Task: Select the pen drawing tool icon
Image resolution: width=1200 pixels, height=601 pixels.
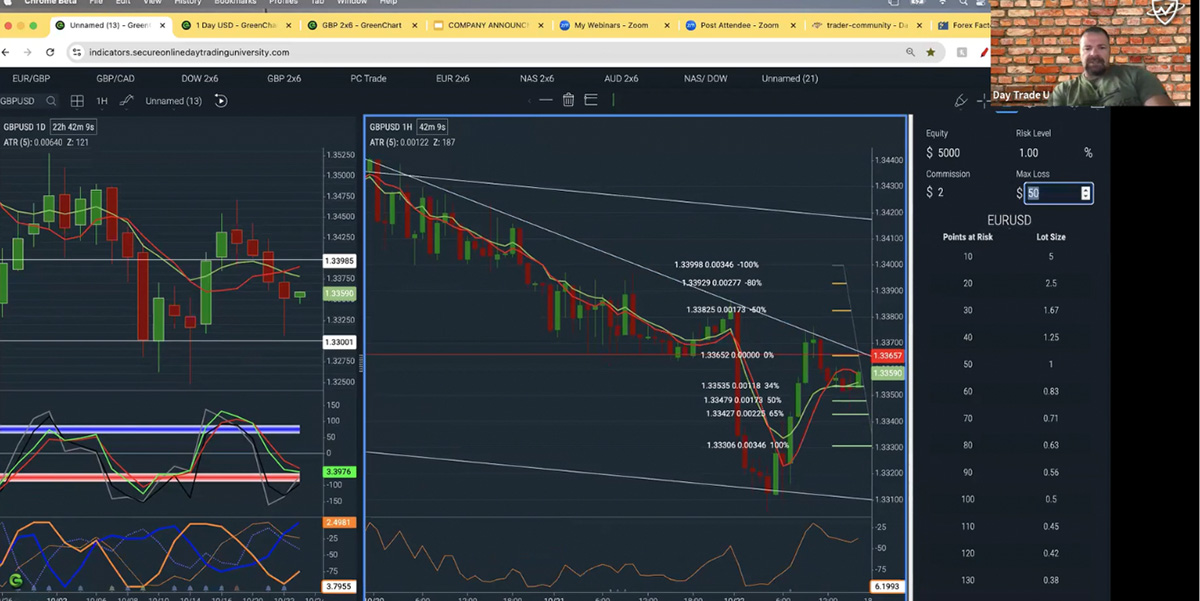Action: click(x=961, y=100)
